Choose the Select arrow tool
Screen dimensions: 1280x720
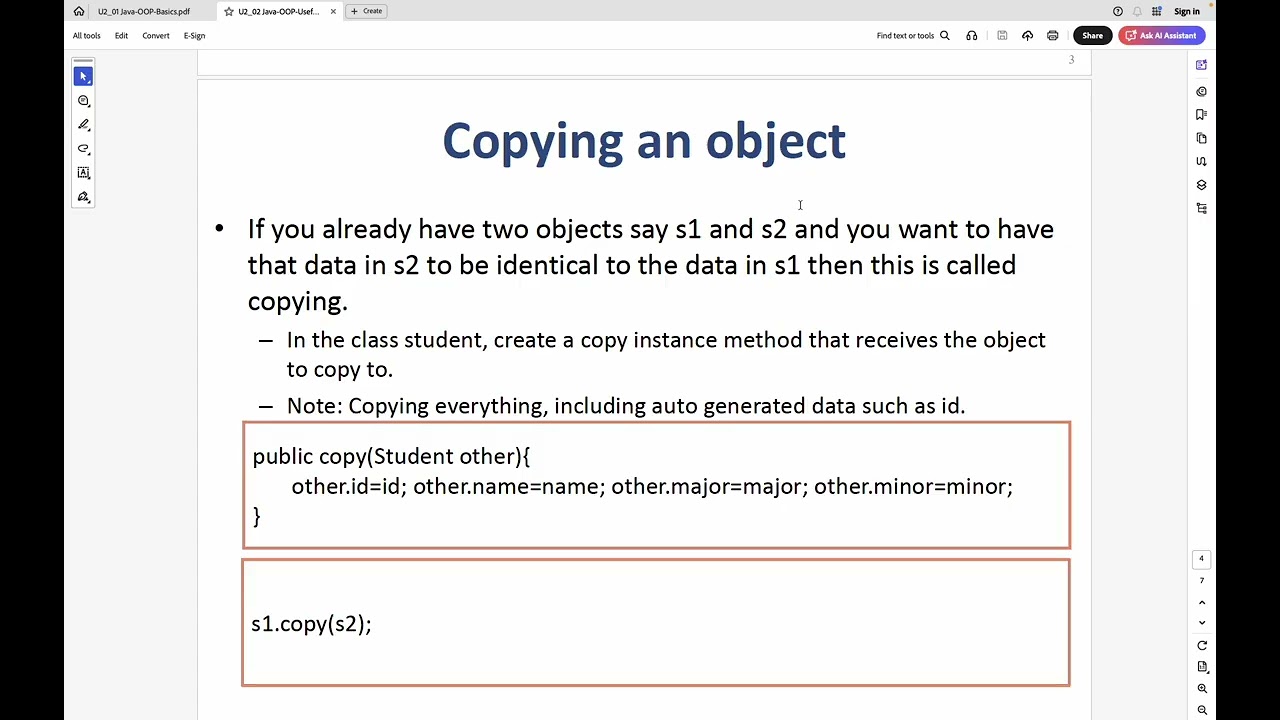(x=83, y=77)
